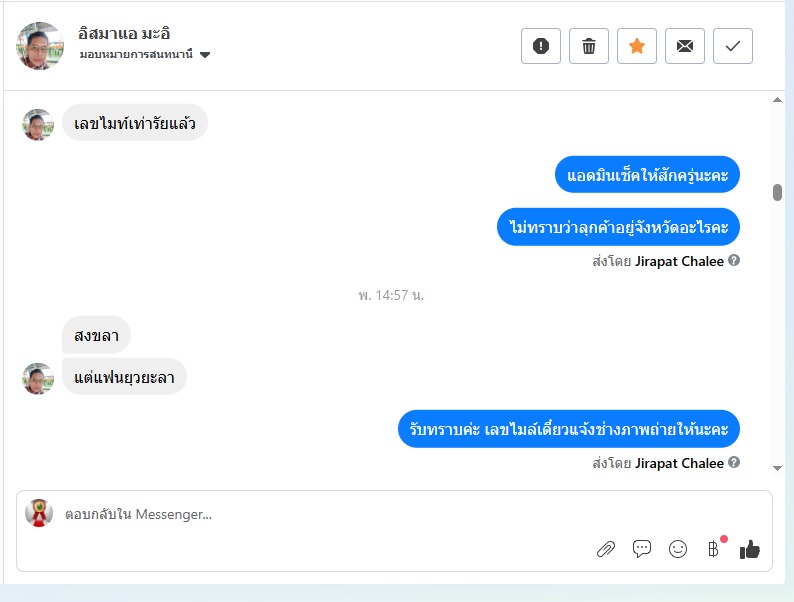Open the assign conversation dropdown arrow
This screenshot has height=602, width=794.
(x=205, y=55)
